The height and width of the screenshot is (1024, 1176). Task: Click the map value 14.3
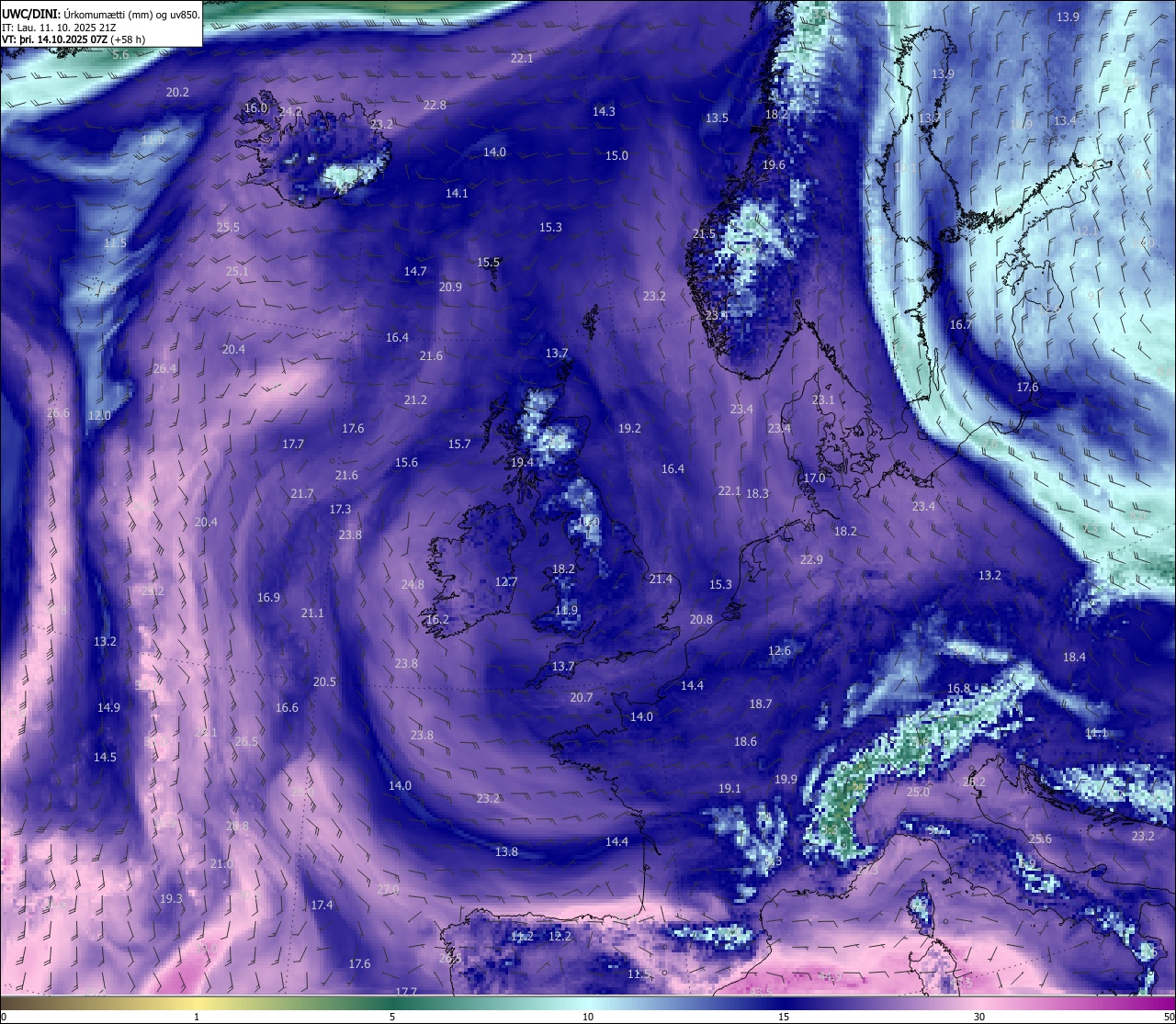[604, 111]
